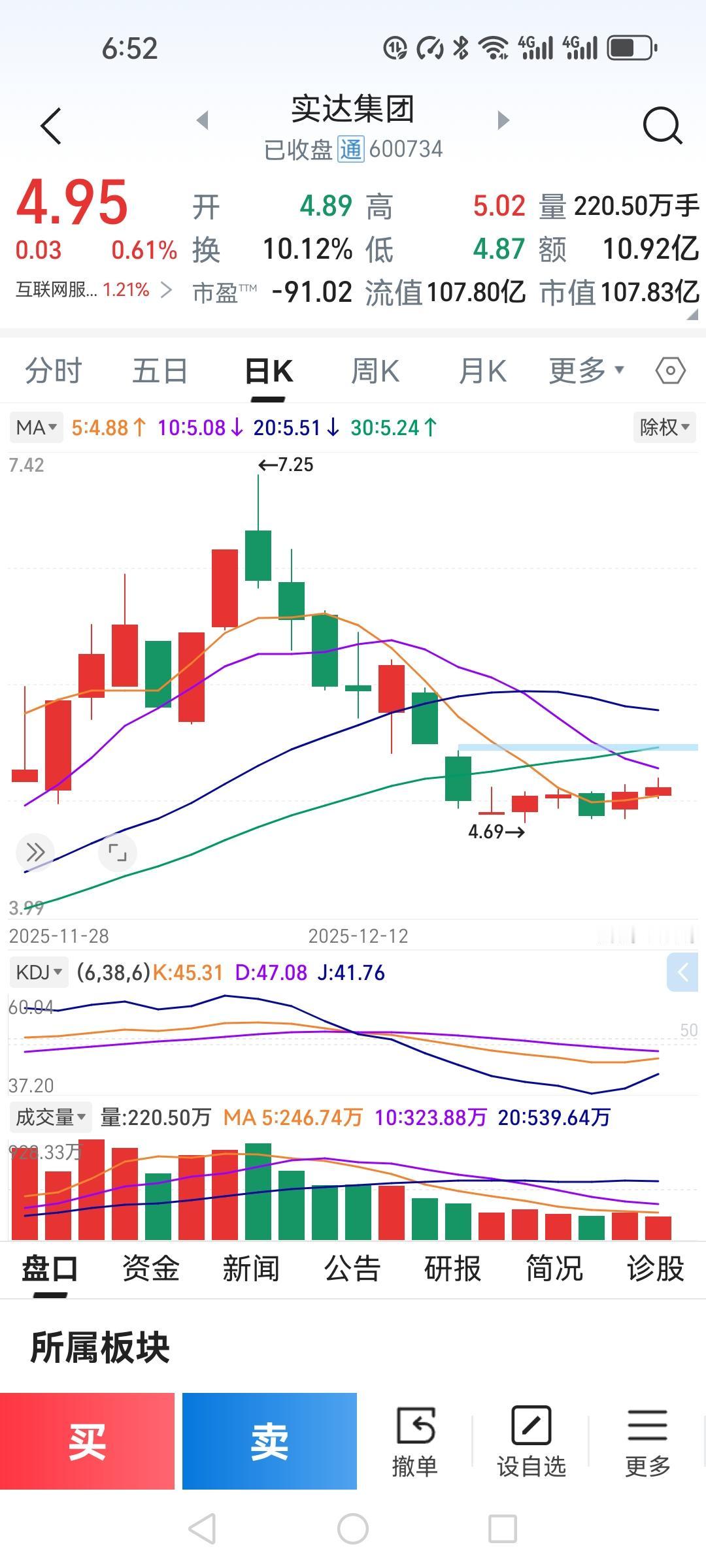The width and height of the screenshot is (706, 1568).
Task: Tap the current price 4.95
Action: 72,202
